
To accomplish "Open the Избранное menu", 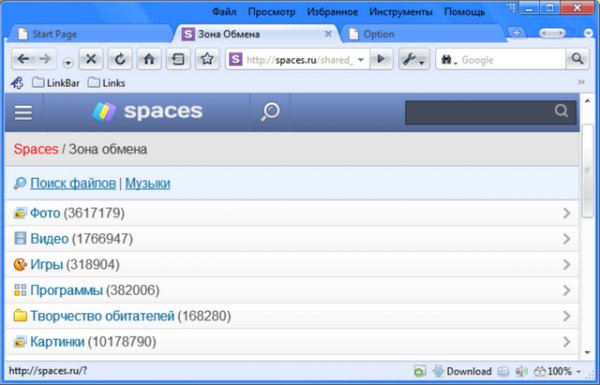I will coord(332,12).
